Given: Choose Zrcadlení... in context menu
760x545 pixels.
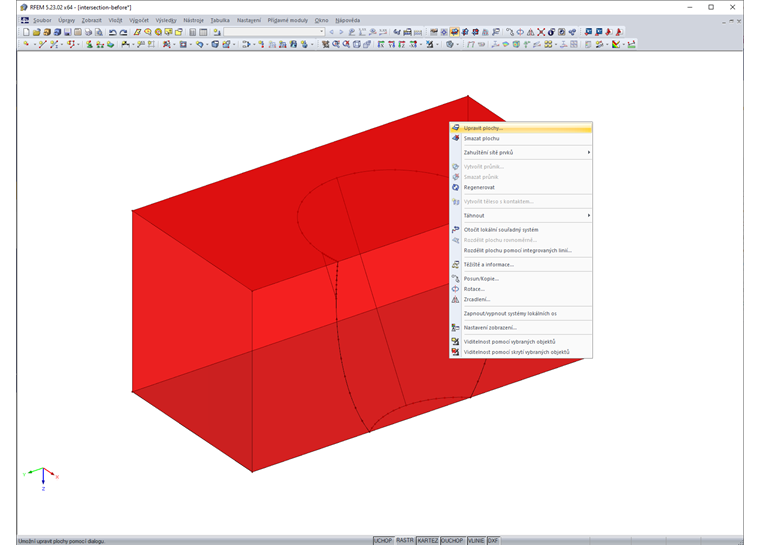Looking at the screenshot, I should [521, 300].
